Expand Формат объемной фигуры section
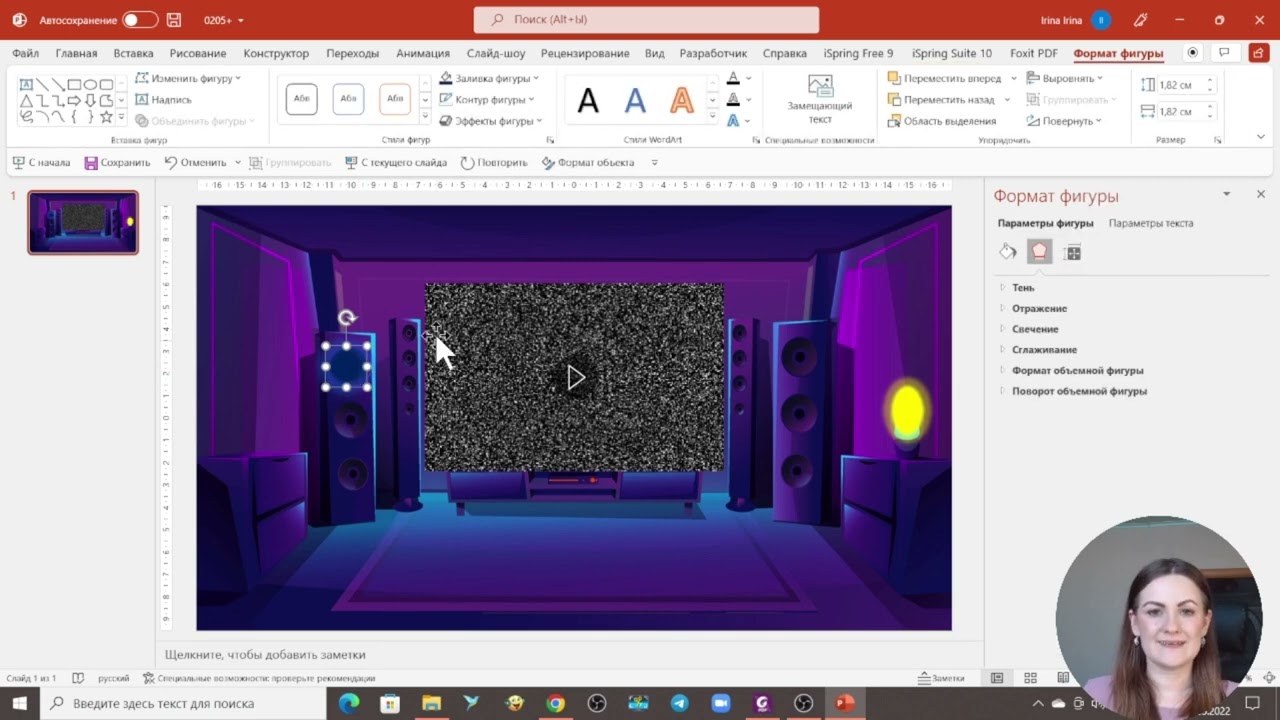The height and width of the screenshot is (720, 1280). click(1077, 371)
